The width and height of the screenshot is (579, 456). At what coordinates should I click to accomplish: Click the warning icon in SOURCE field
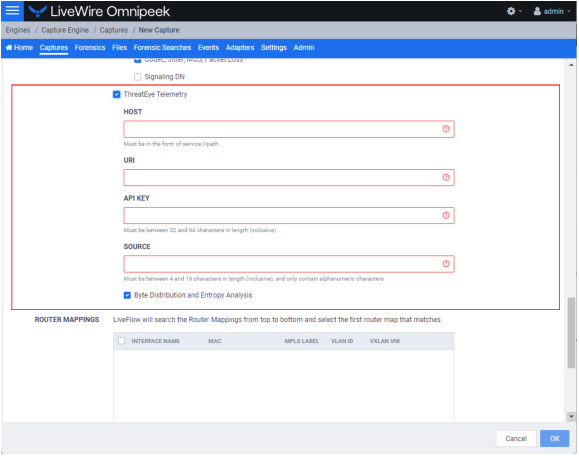click(446, 264)
